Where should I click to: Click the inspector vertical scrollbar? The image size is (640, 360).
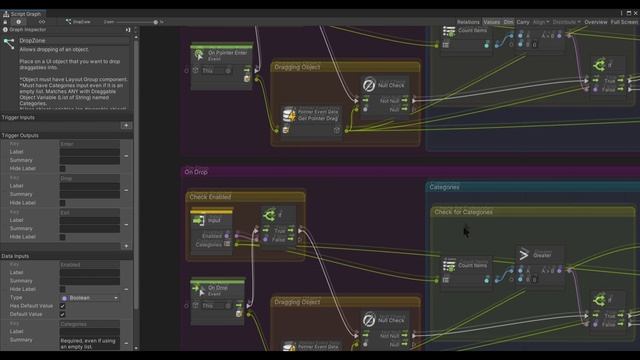click(x=136, y=176)
